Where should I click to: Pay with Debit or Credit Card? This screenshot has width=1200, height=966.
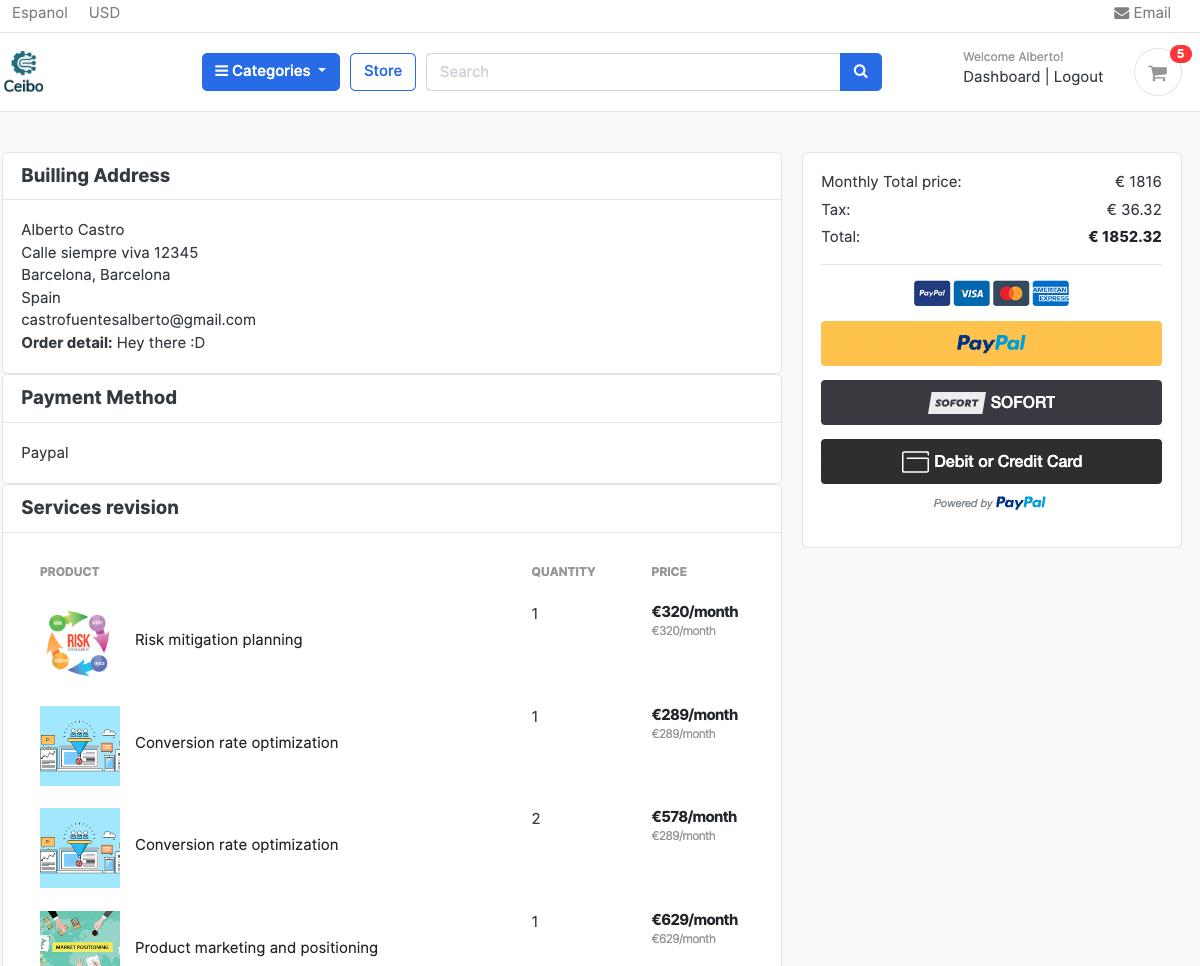point(991,461)
